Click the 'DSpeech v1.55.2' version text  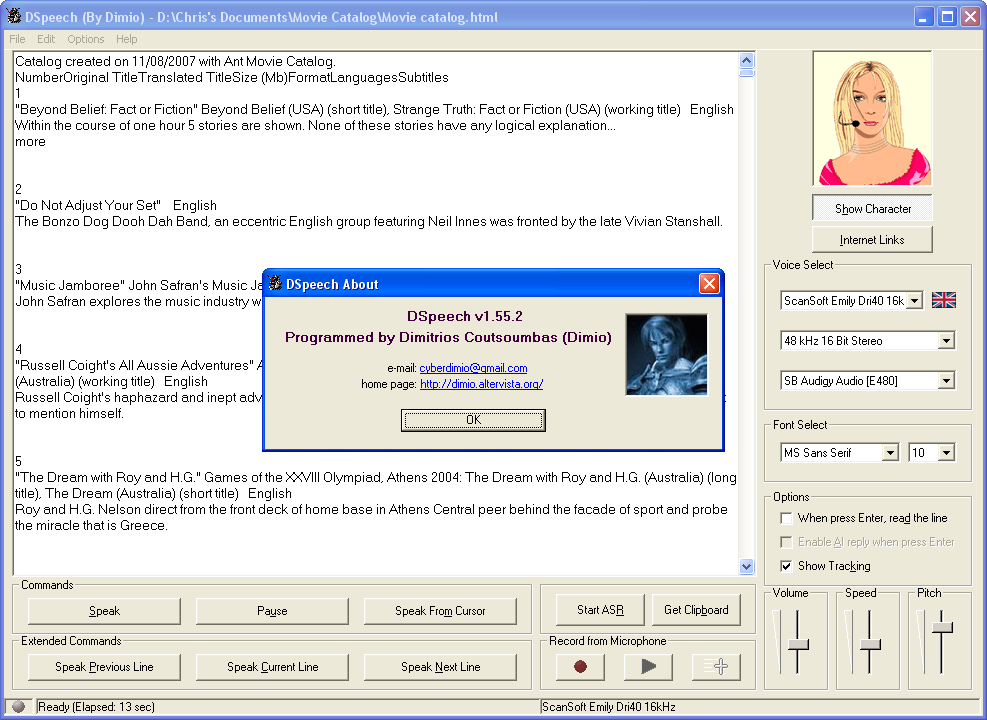click(x=465, y=316)
